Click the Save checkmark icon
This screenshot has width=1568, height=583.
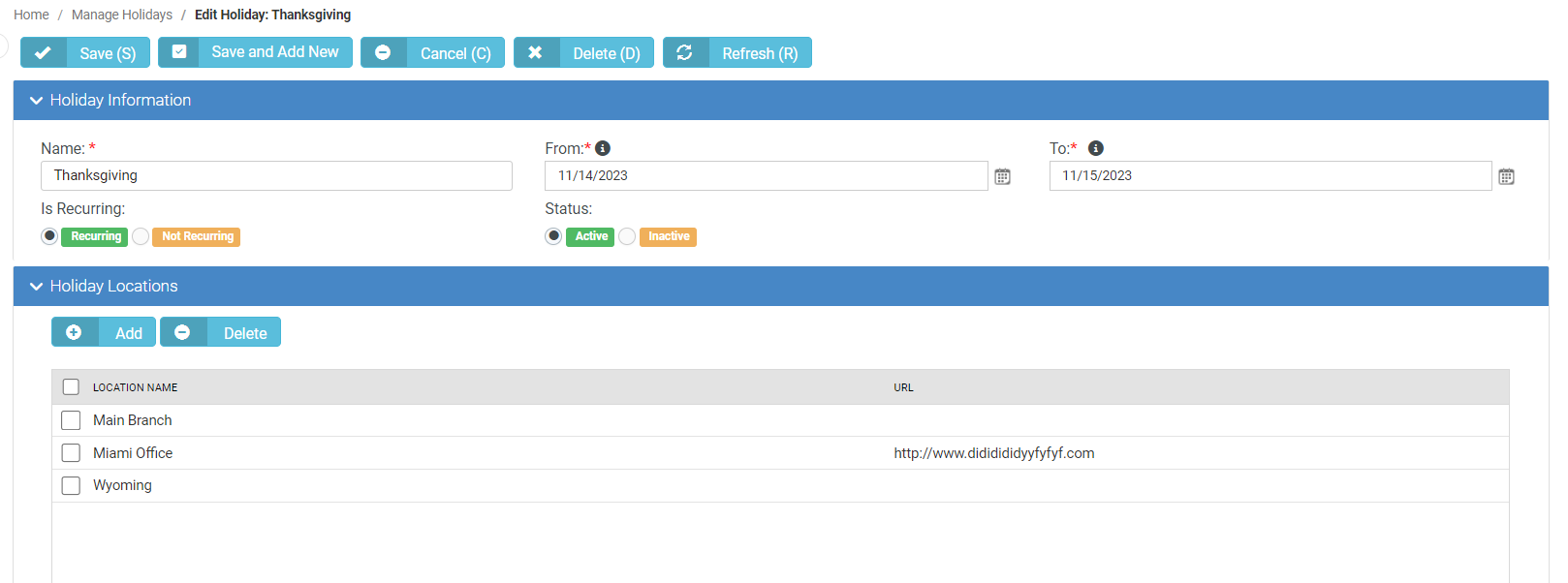click(43, 53)
